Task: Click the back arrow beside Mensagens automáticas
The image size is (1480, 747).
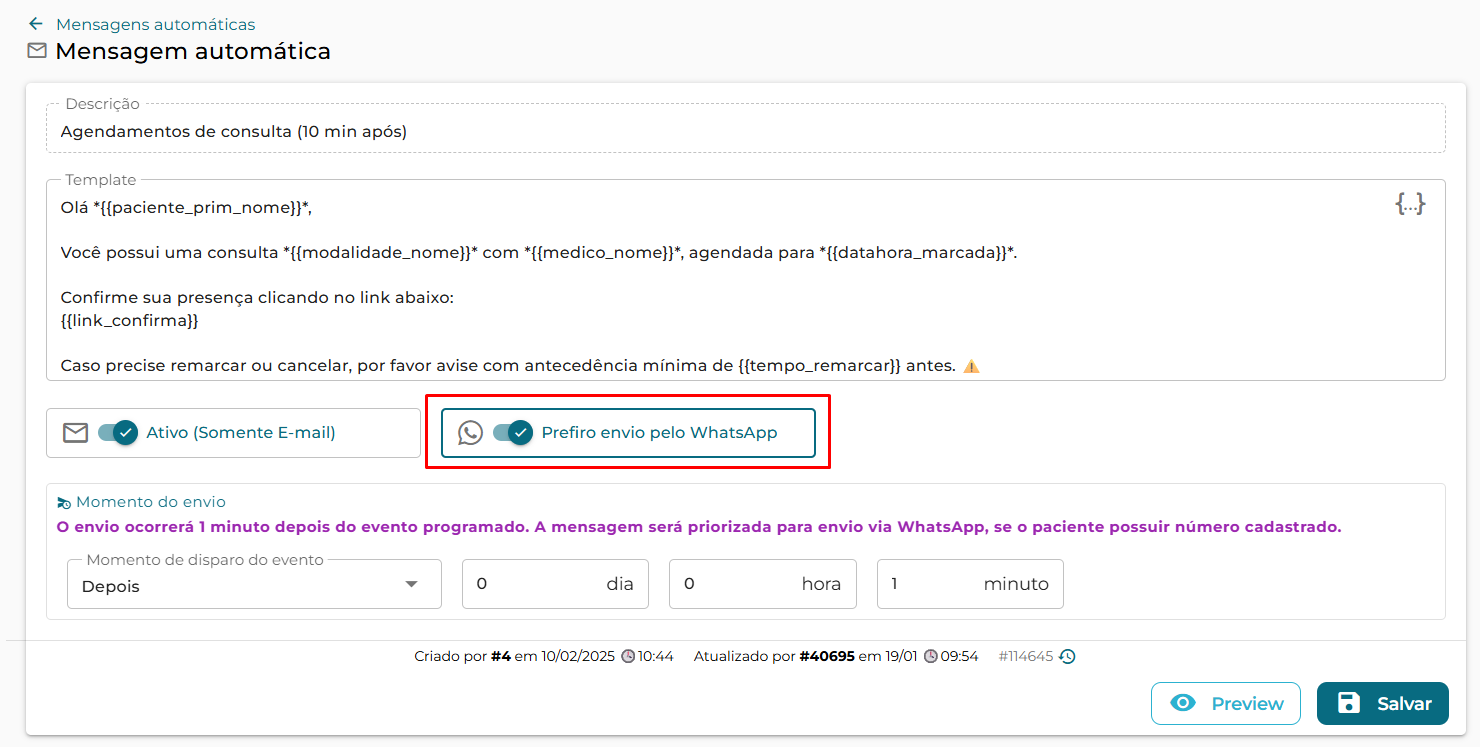Action: [x=36, y=24]
